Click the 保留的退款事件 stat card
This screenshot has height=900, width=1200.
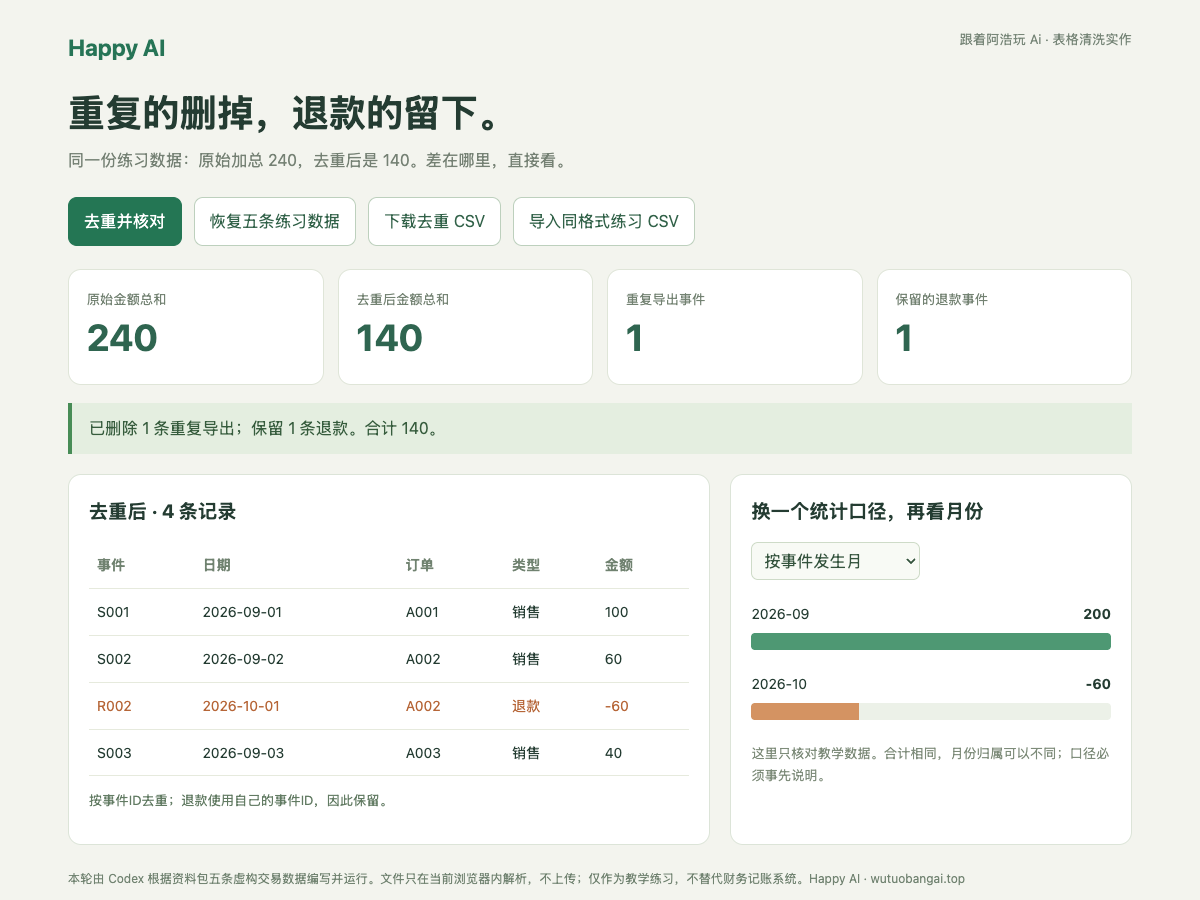pos(1004,327)
